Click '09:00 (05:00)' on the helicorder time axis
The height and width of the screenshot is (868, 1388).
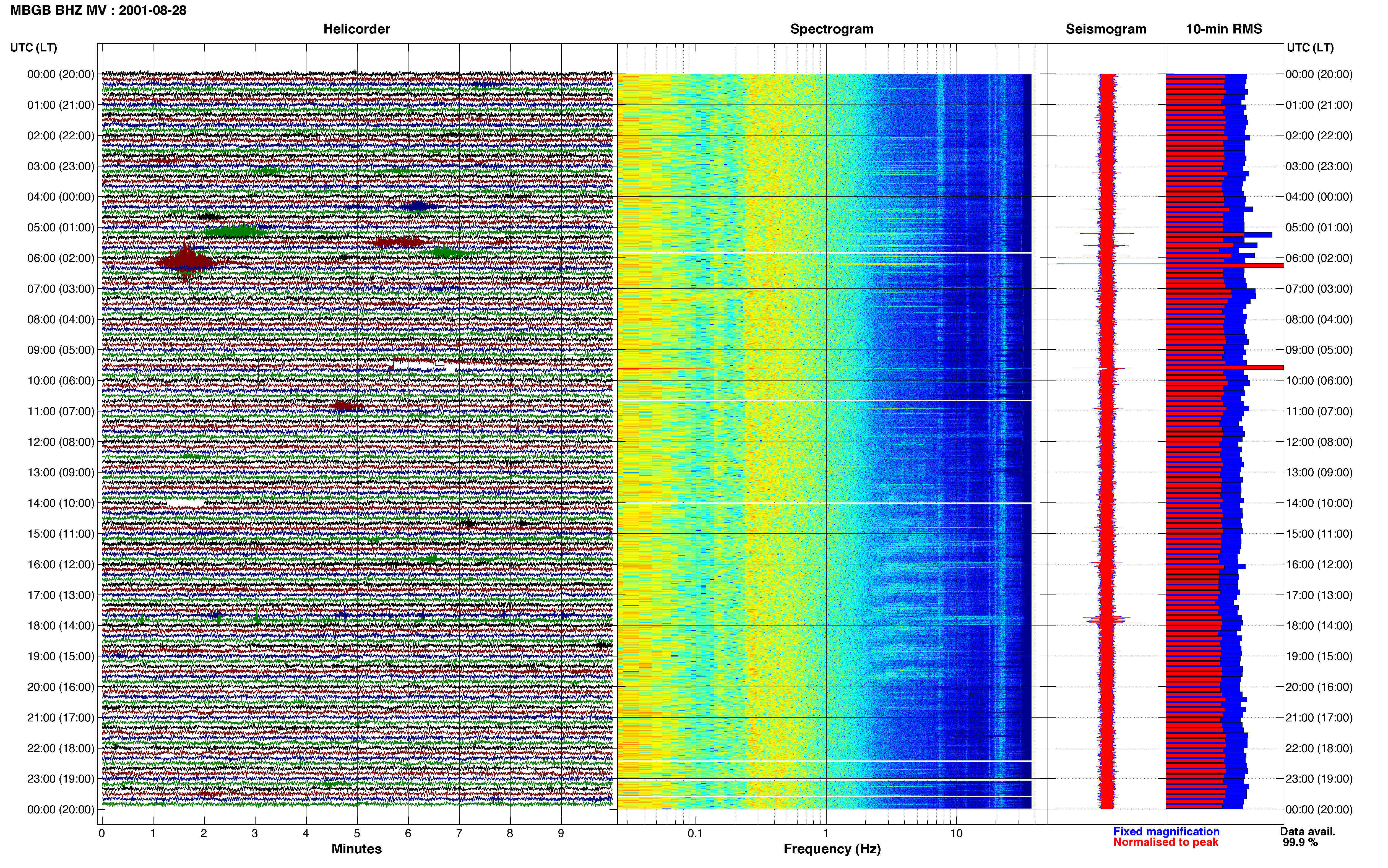point(61,350)
